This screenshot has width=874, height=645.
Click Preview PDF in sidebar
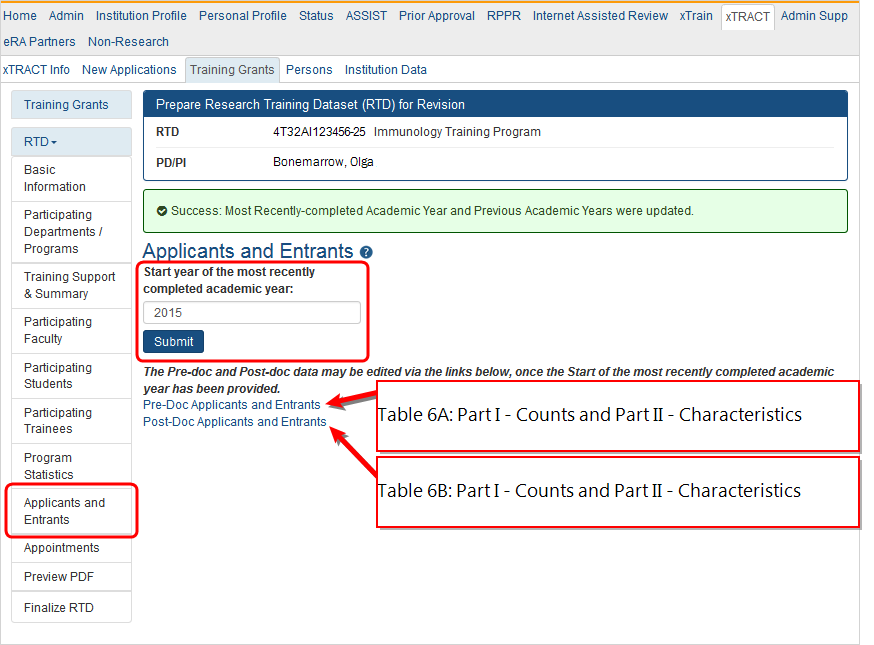pos(59,577)
